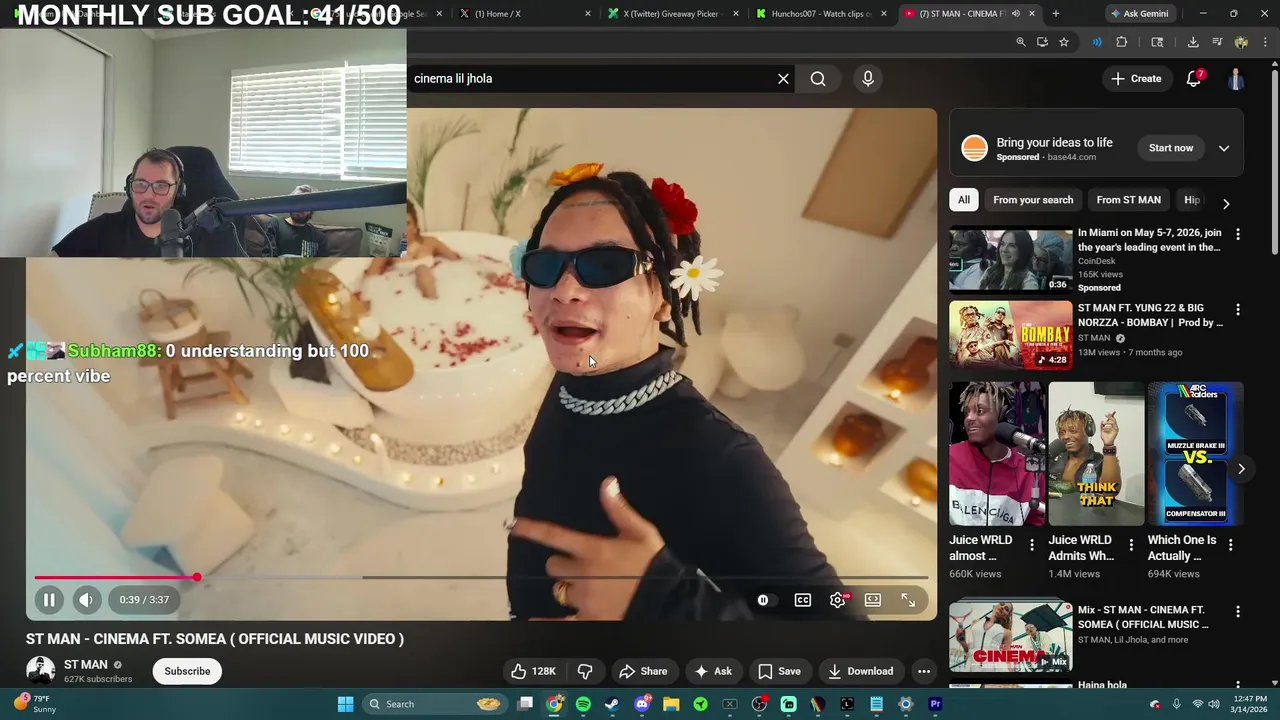Switch to theater mode
This screenshot has height=720, width=1280.
coord(873,600)
